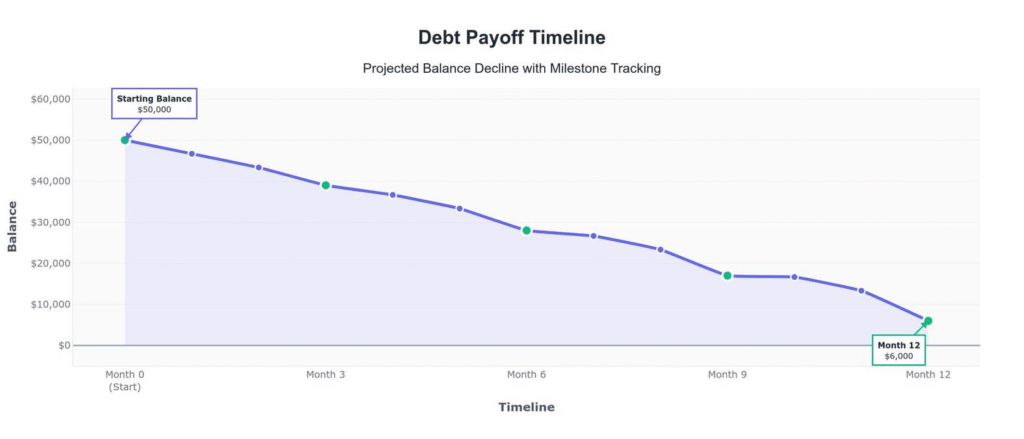Select the purple data point at Month 11

click(x=861, y=291)
